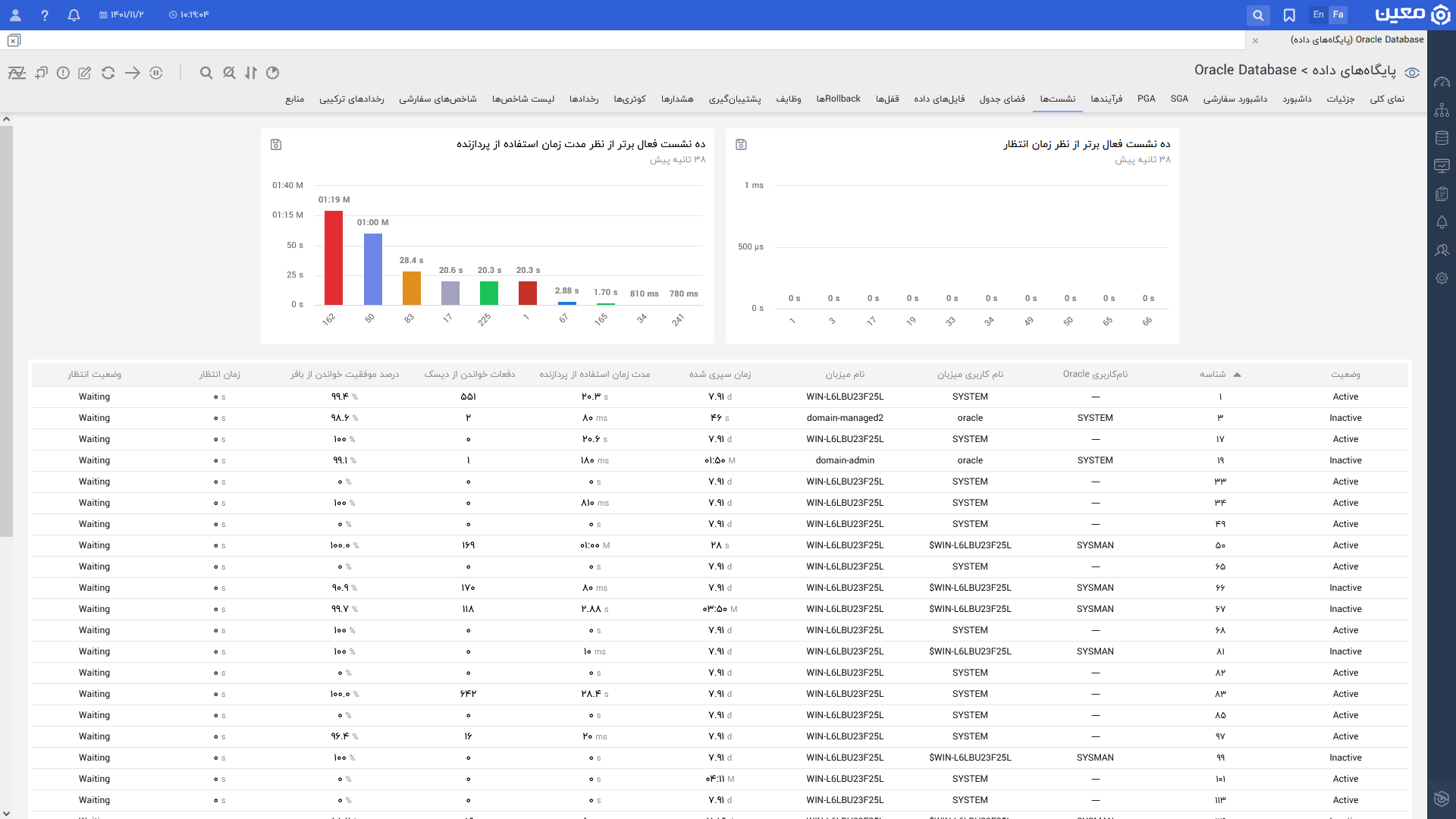Sort by نام‌کاربری Oracle header
The image size is (1456, 819).
point(1095,375)
